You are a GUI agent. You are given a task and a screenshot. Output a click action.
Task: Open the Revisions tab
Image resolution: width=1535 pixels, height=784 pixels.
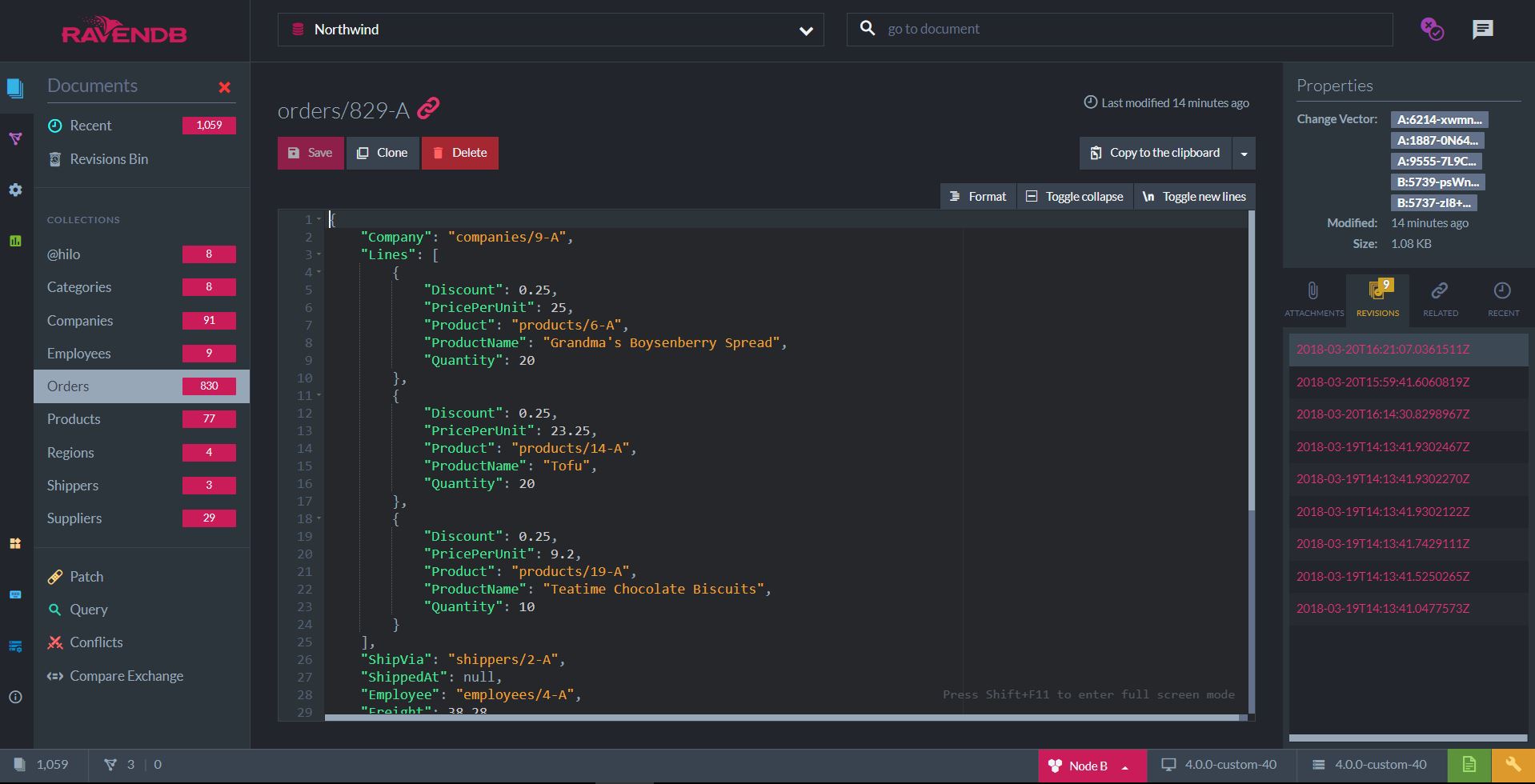pos(1377,298)
